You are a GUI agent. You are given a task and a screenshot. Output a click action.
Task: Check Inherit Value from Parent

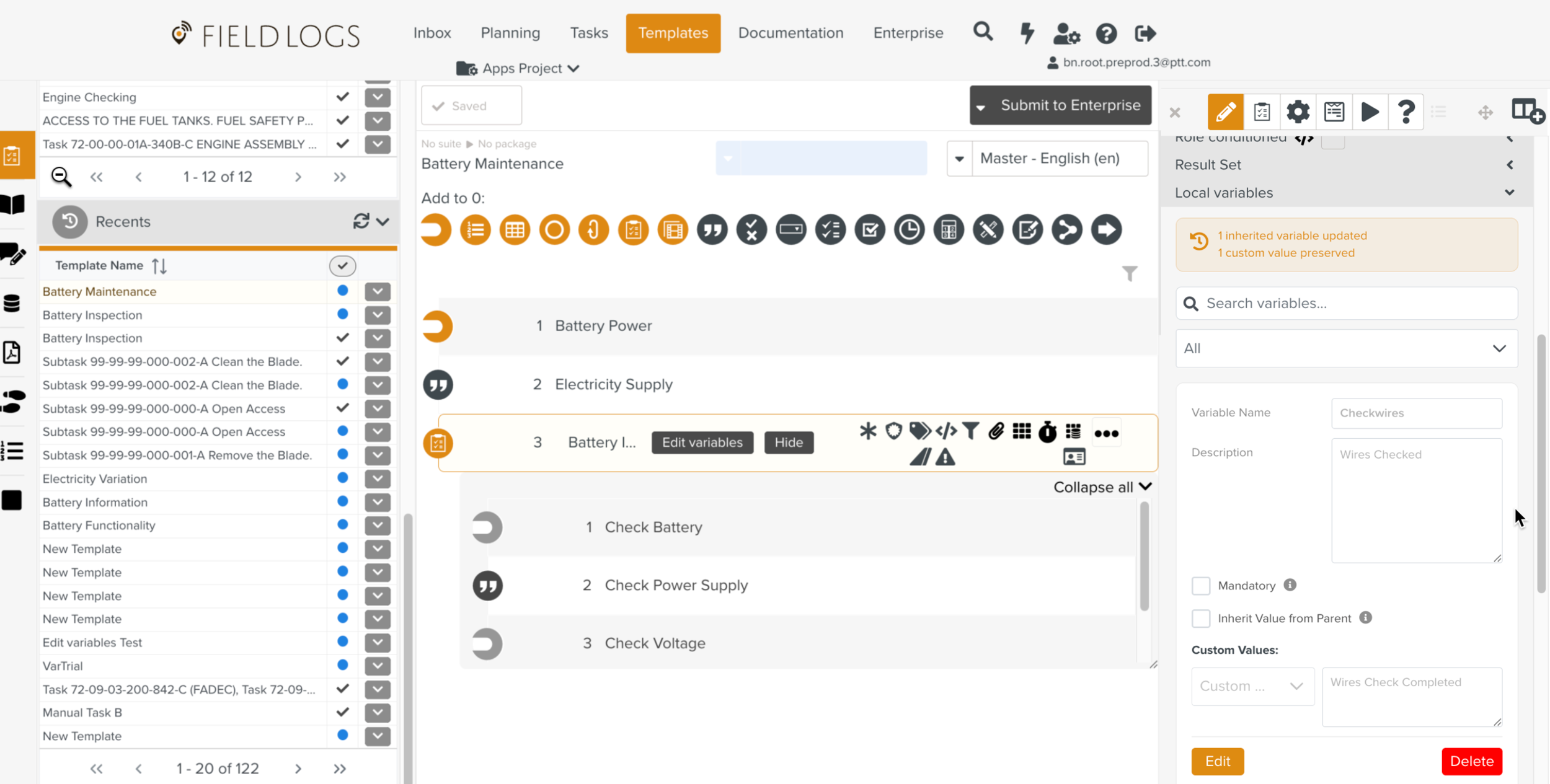(x=1201, y=619)
